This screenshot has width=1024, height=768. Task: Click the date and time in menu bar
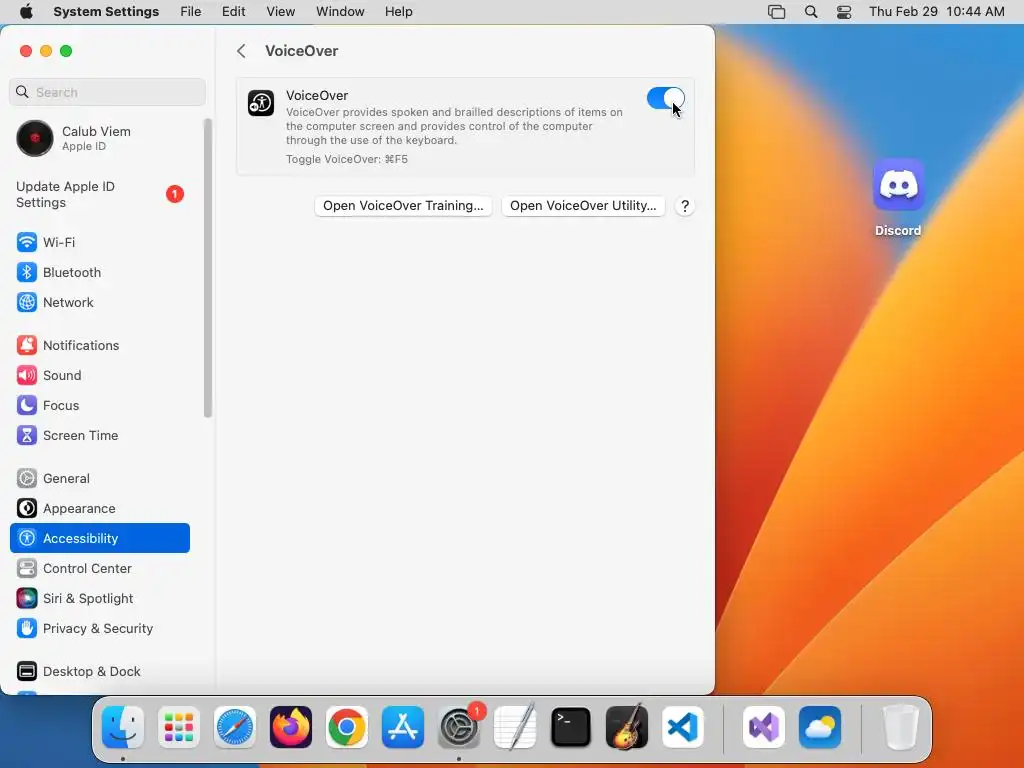[936, 12]
